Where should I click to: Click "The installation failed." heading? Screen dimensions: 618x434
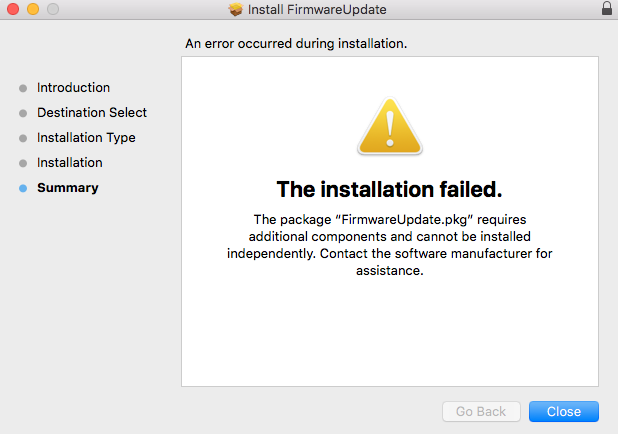coord(389,189)
